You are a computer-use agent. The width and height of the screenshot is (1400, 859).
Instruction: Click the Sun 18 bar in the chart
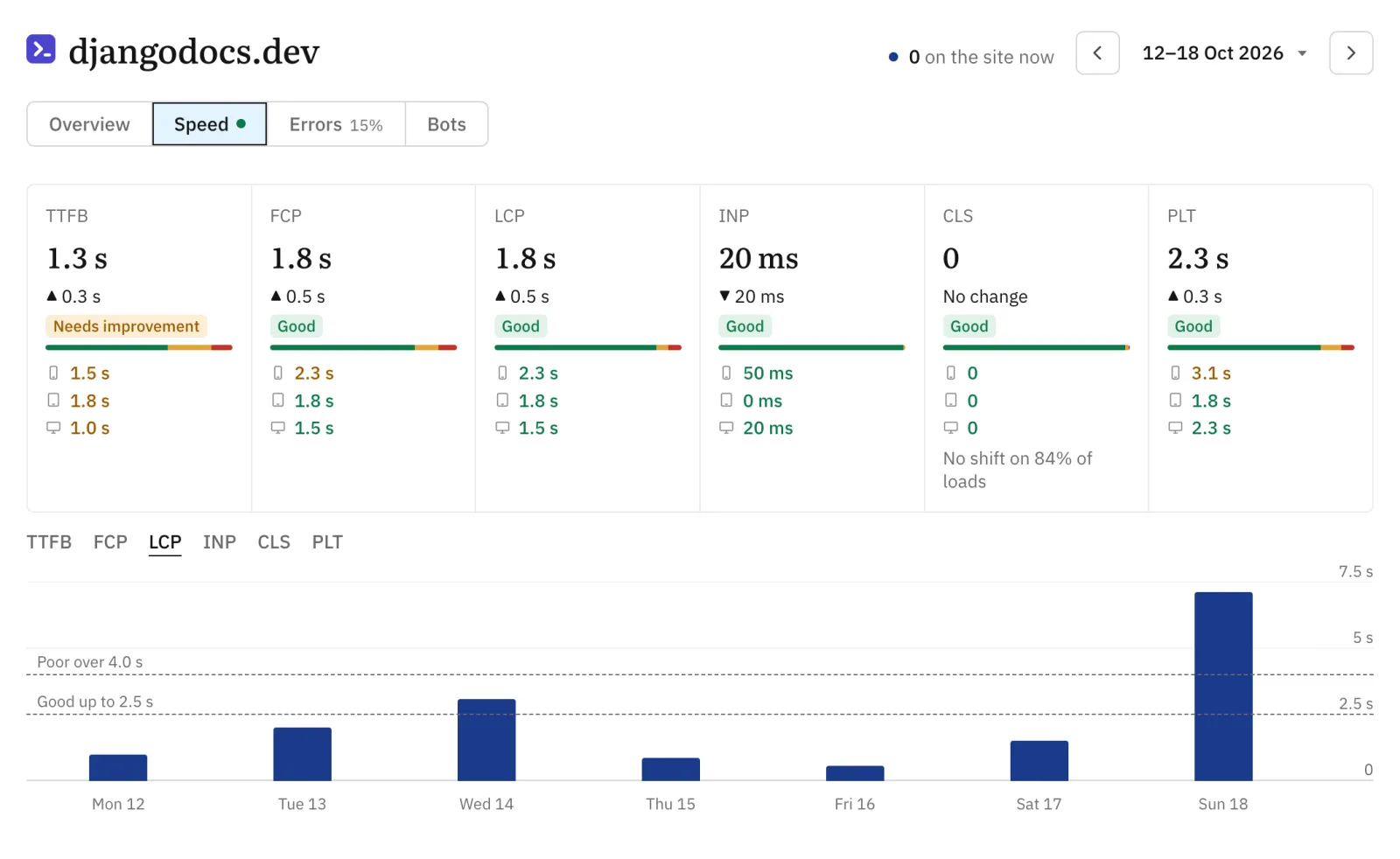tap(1223, 687)
